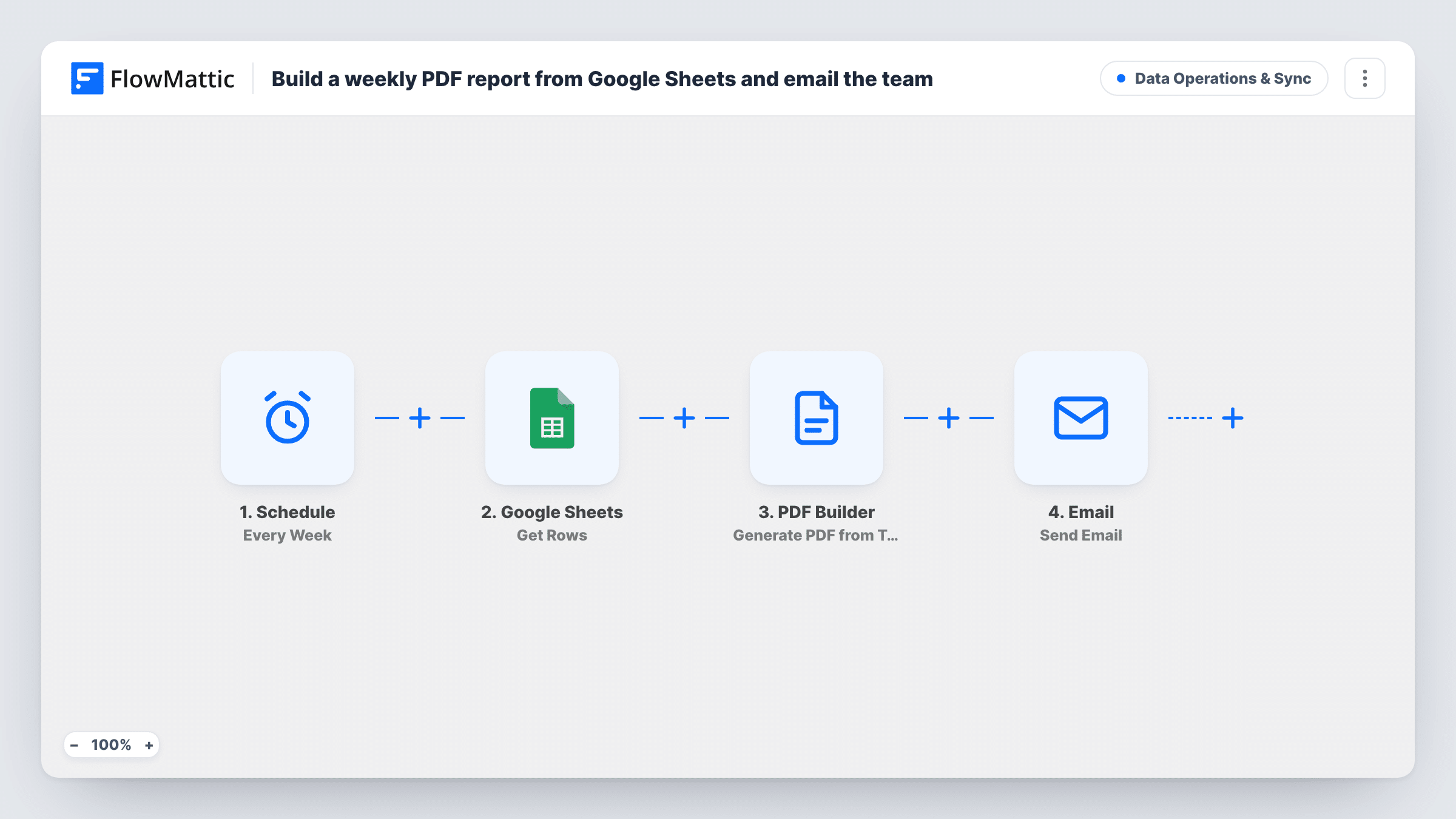The height and width of the screenshot is (819, 1456).
Task: Open the three-dot workflow options menu
Action: point(1365,78)
